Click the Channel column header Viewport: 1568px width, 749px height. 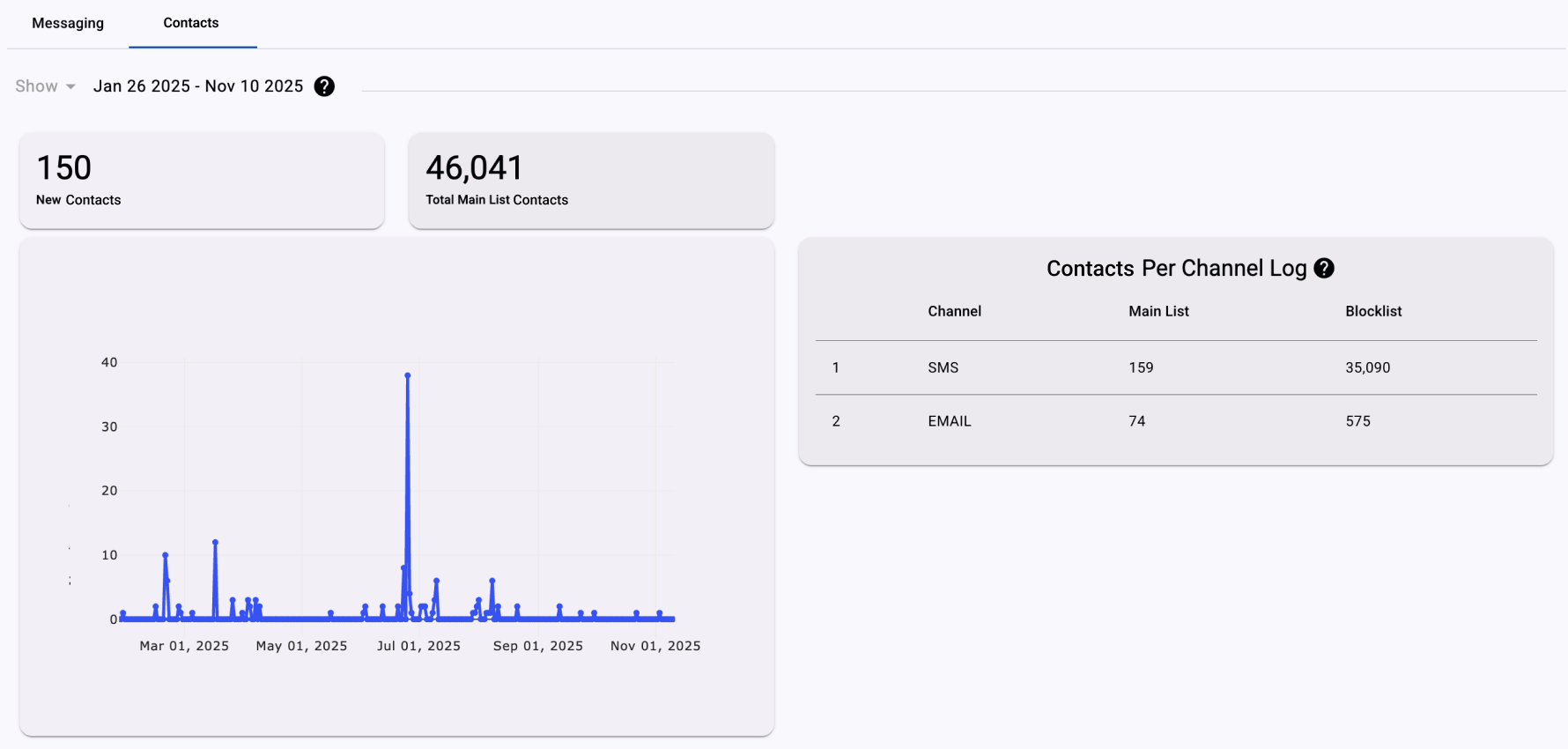[x=954, y=311]
